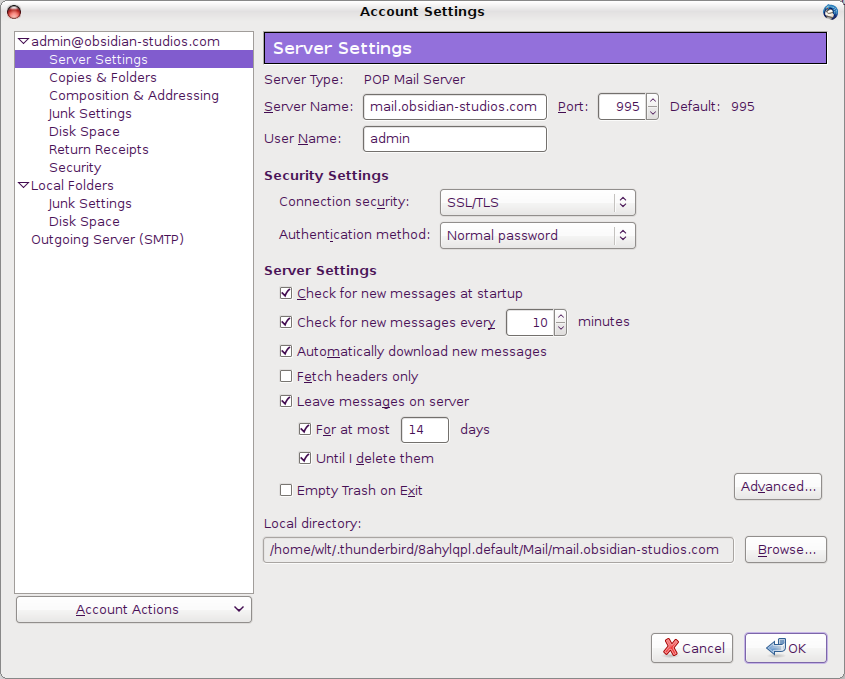Collapse the admin@obsidian-studios.com account tree

23,41
